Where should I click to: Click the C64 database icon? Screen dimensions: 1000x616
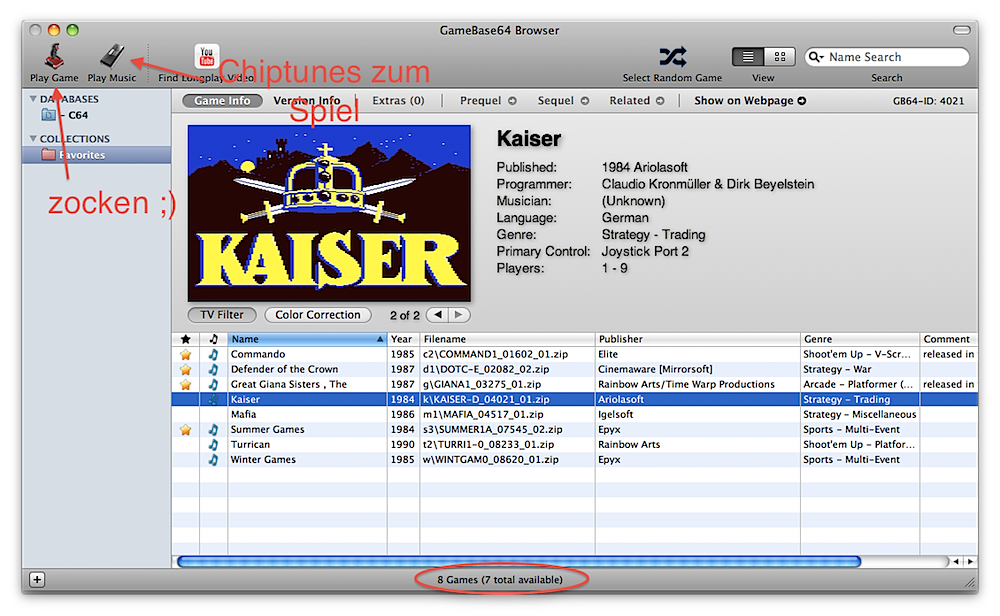48,115
